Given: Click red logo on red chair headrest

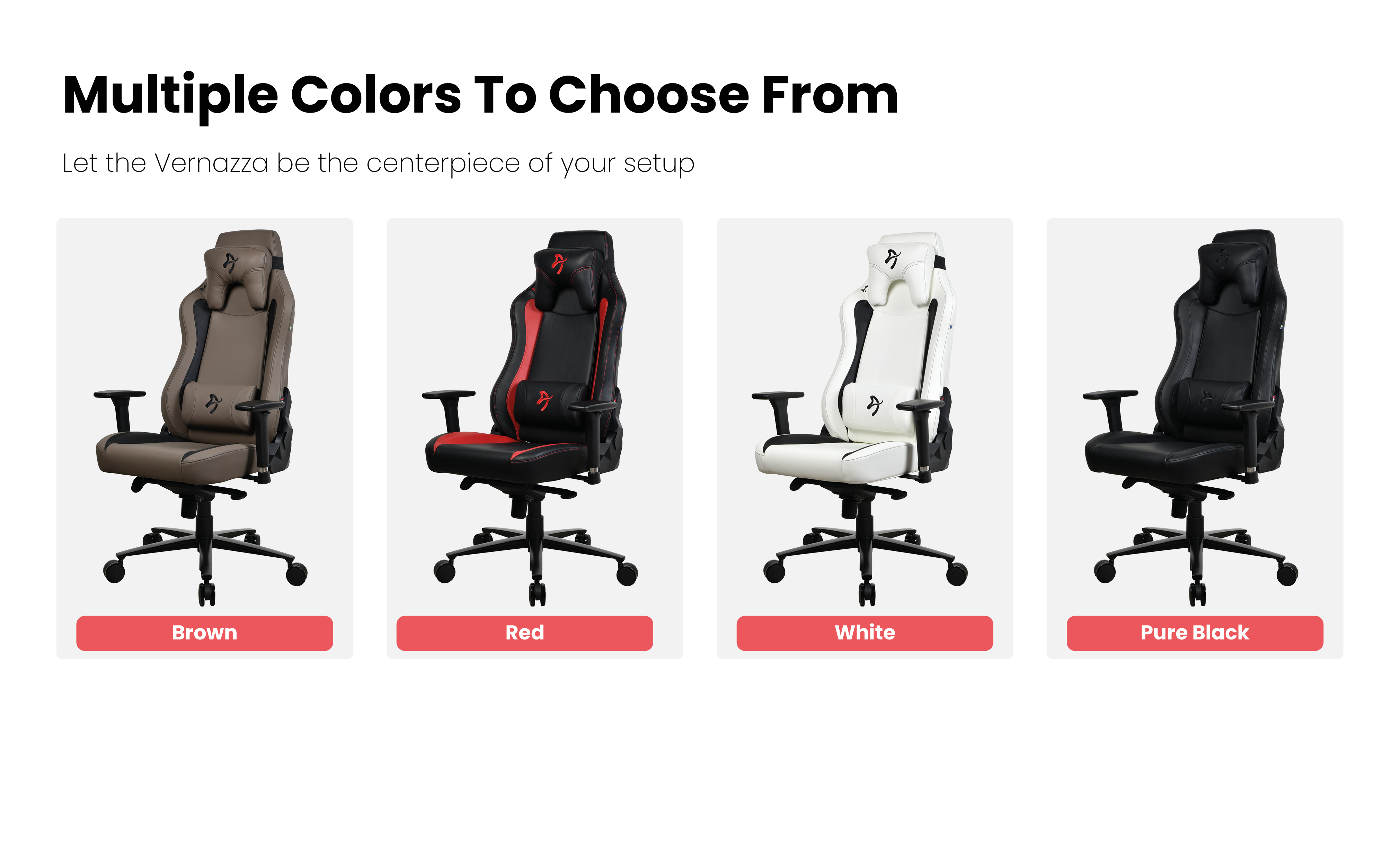Looking at the screenshot, I should (559, 263).
